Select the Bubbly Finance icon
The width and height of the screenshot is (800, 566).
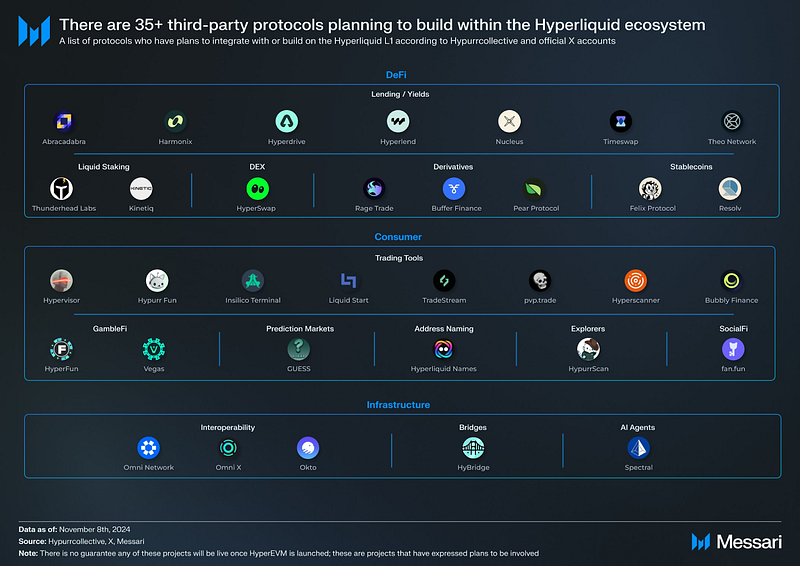pos(731,281)
